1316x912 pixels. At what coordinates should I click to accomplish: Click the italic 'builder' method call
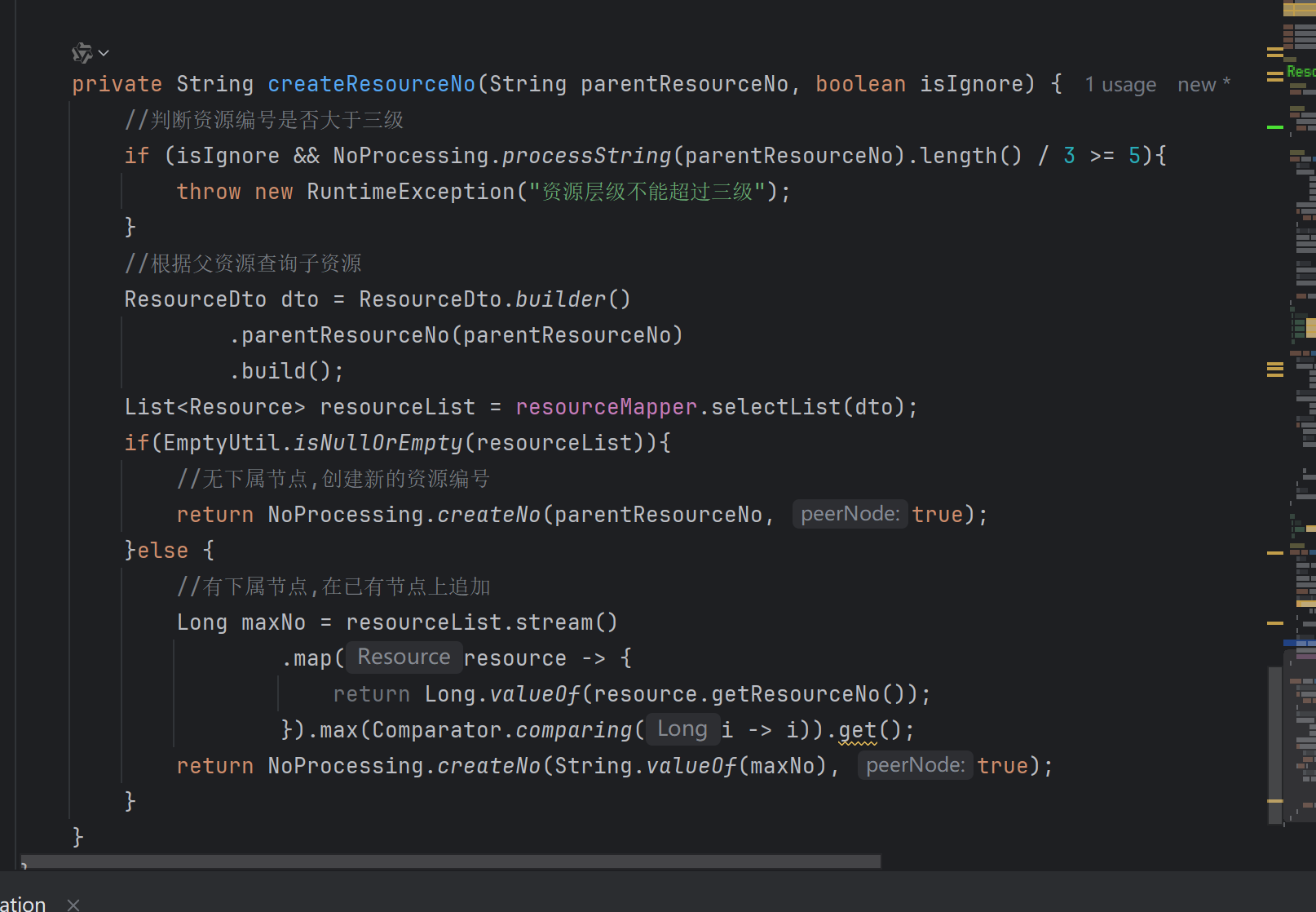pyautogui.click(x=560, y=299)
